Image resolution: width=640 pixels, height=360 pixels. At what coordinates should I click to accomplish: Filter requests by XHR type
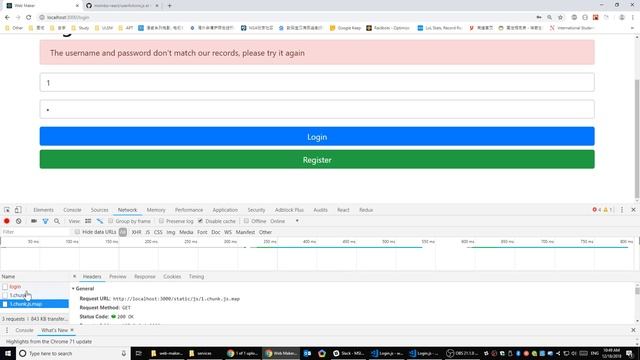pos(136,232)
